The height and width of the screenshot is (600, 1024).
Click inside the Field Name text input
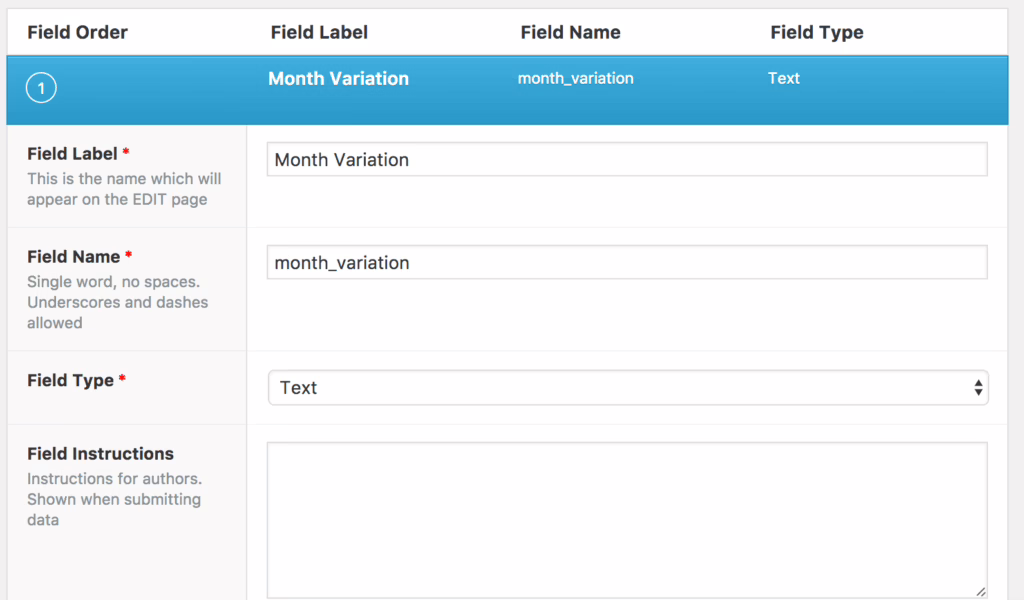point(627,263)
